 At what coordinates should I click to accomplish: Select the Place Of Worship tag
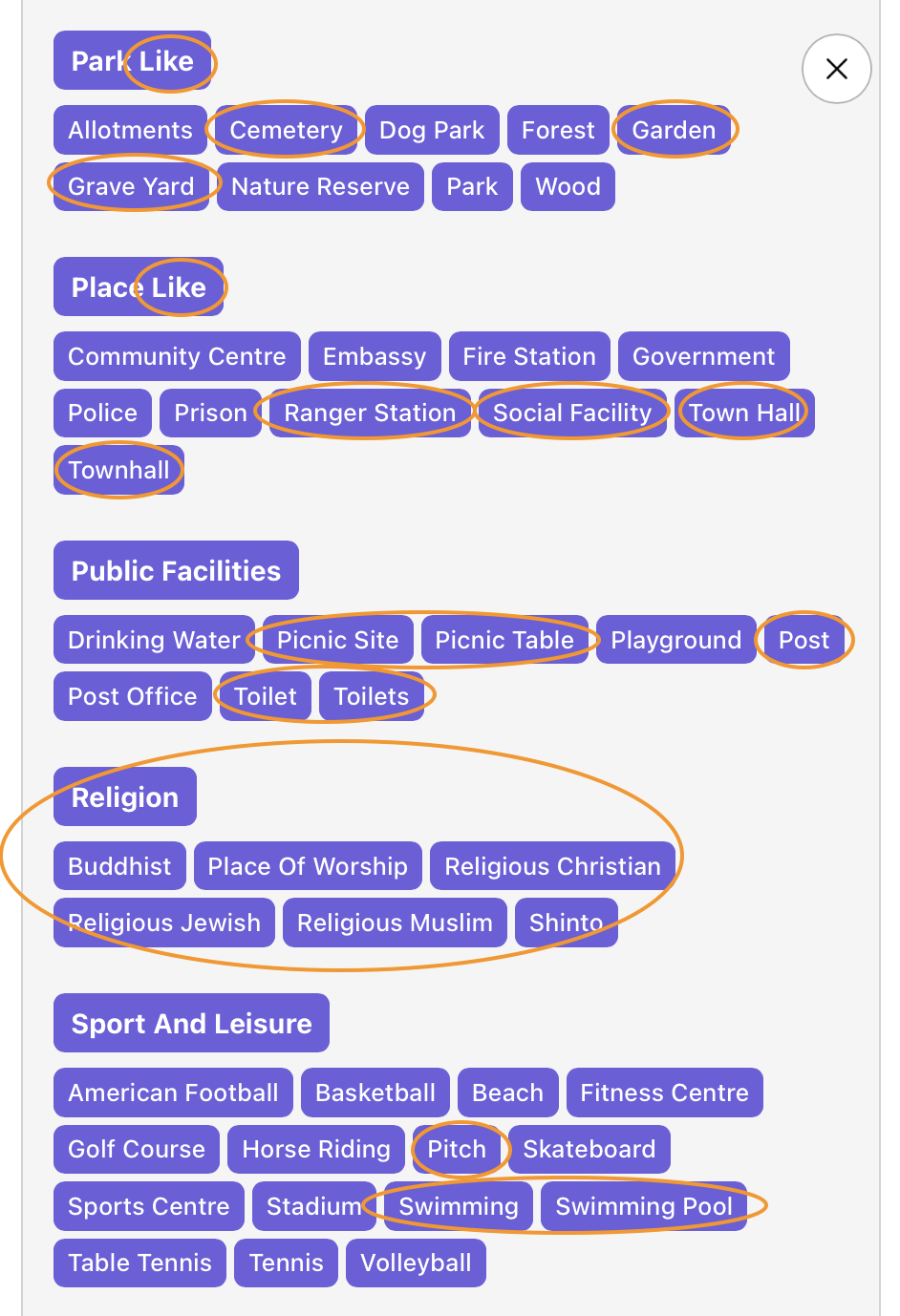coord(308,866)
